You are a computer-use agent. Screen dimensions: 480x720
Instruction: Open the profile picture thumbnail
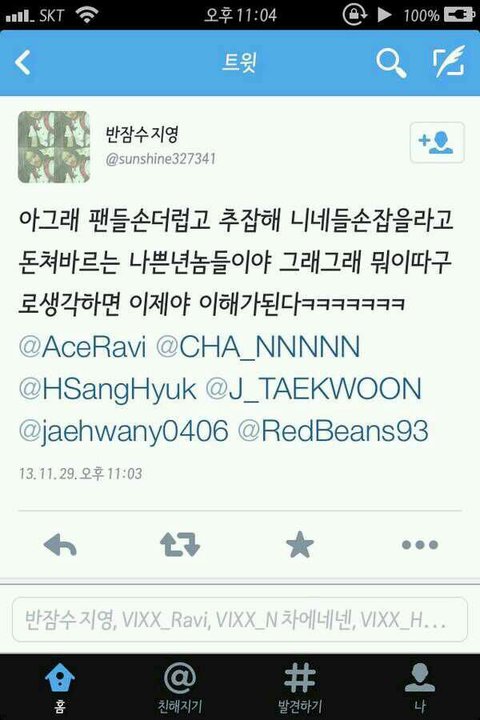pos(54,147)
